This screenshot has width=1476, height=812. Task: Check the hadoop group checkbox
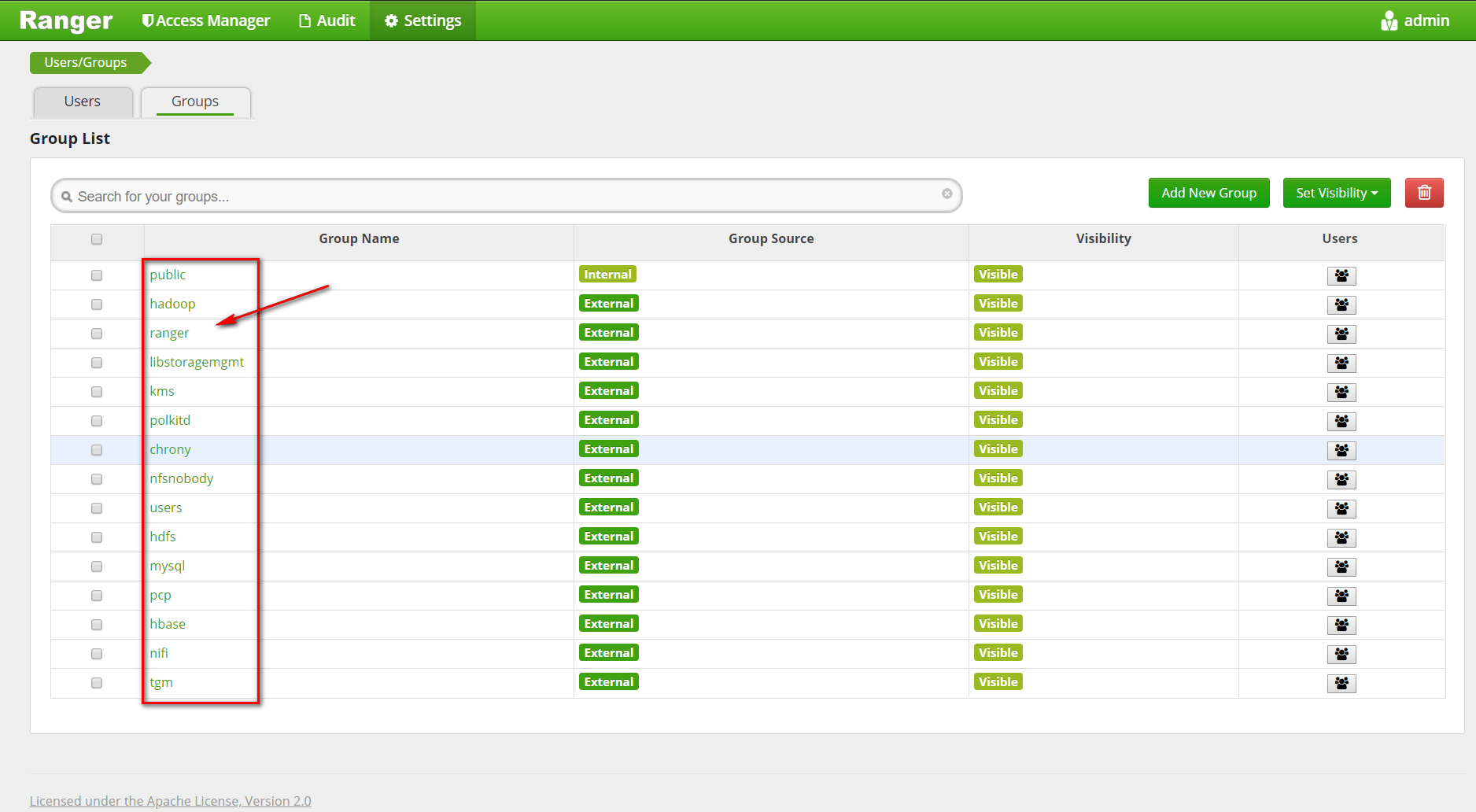pyautogui.click(x=96, y=304)
